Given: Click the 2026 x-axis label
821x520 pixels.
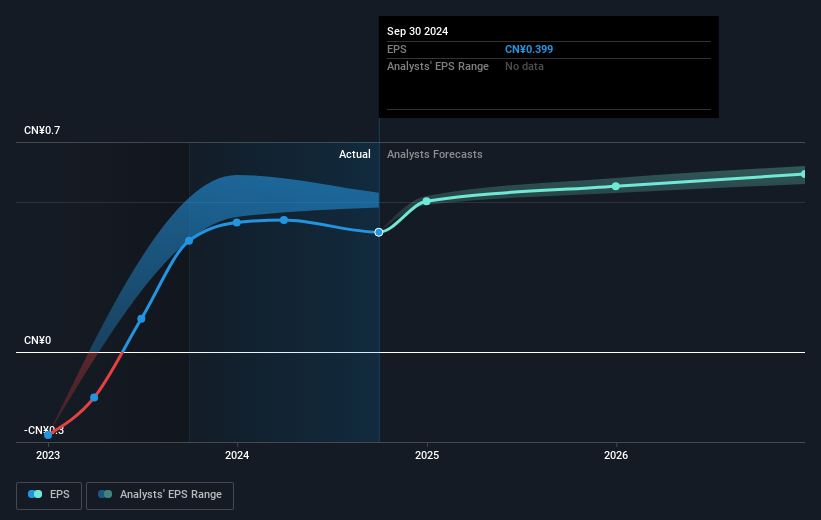Looking at the screenshot, I should 616,455.
